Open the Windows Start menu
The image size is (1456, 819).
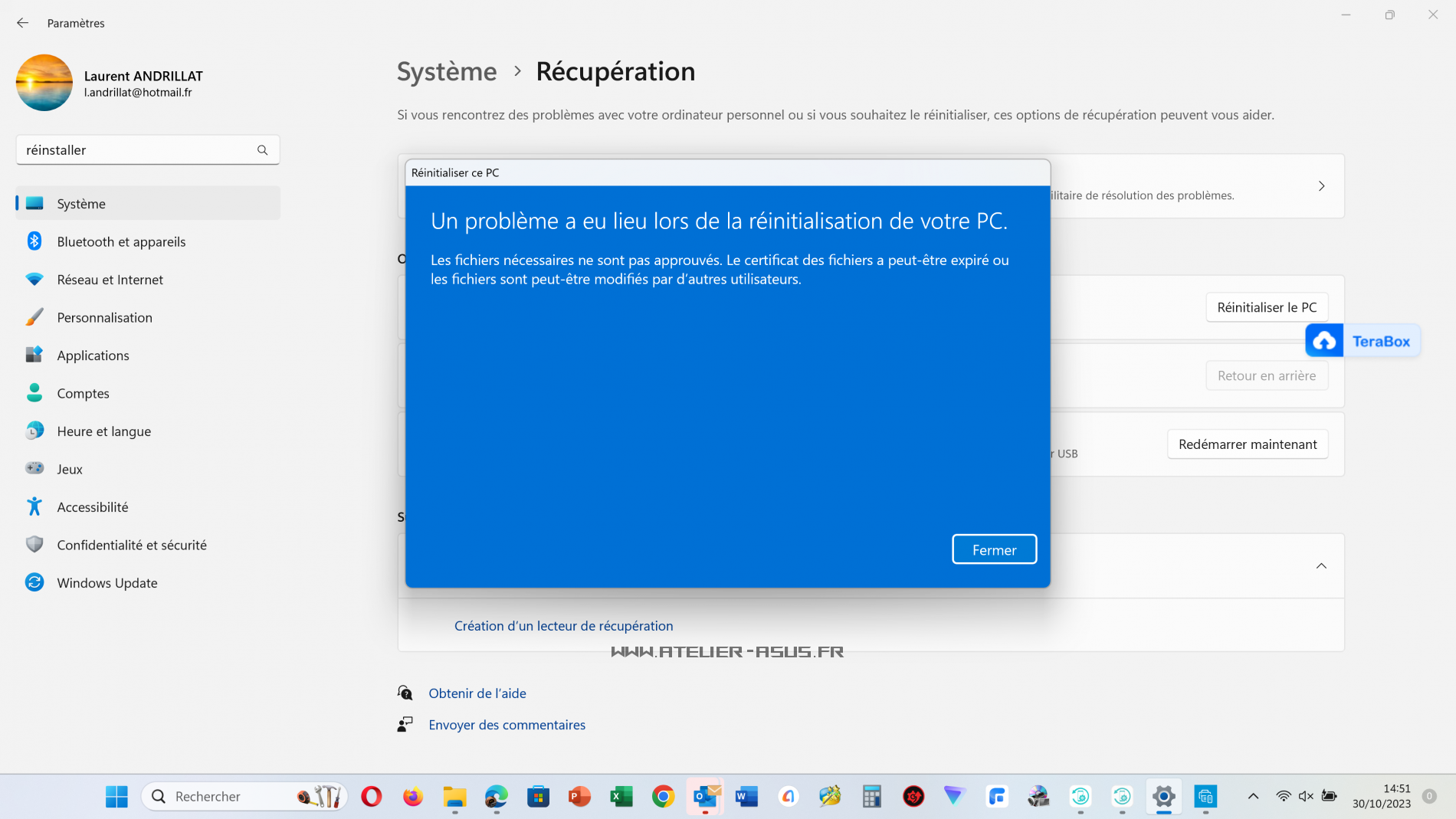click(116, 797)
